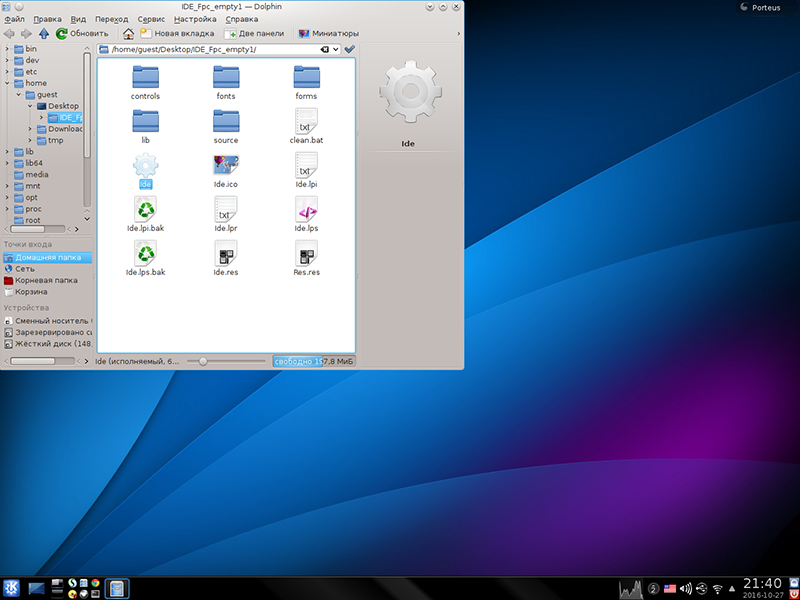Collapse the guest folder tree node

[18, 94]
